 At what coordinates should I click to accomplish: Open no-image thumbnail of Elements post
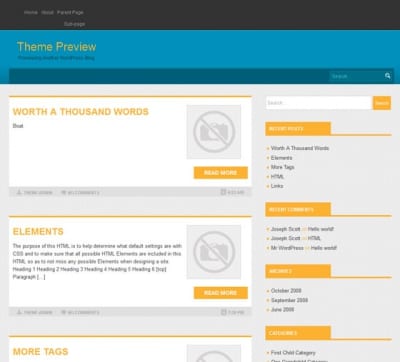[x=214, y=252]
